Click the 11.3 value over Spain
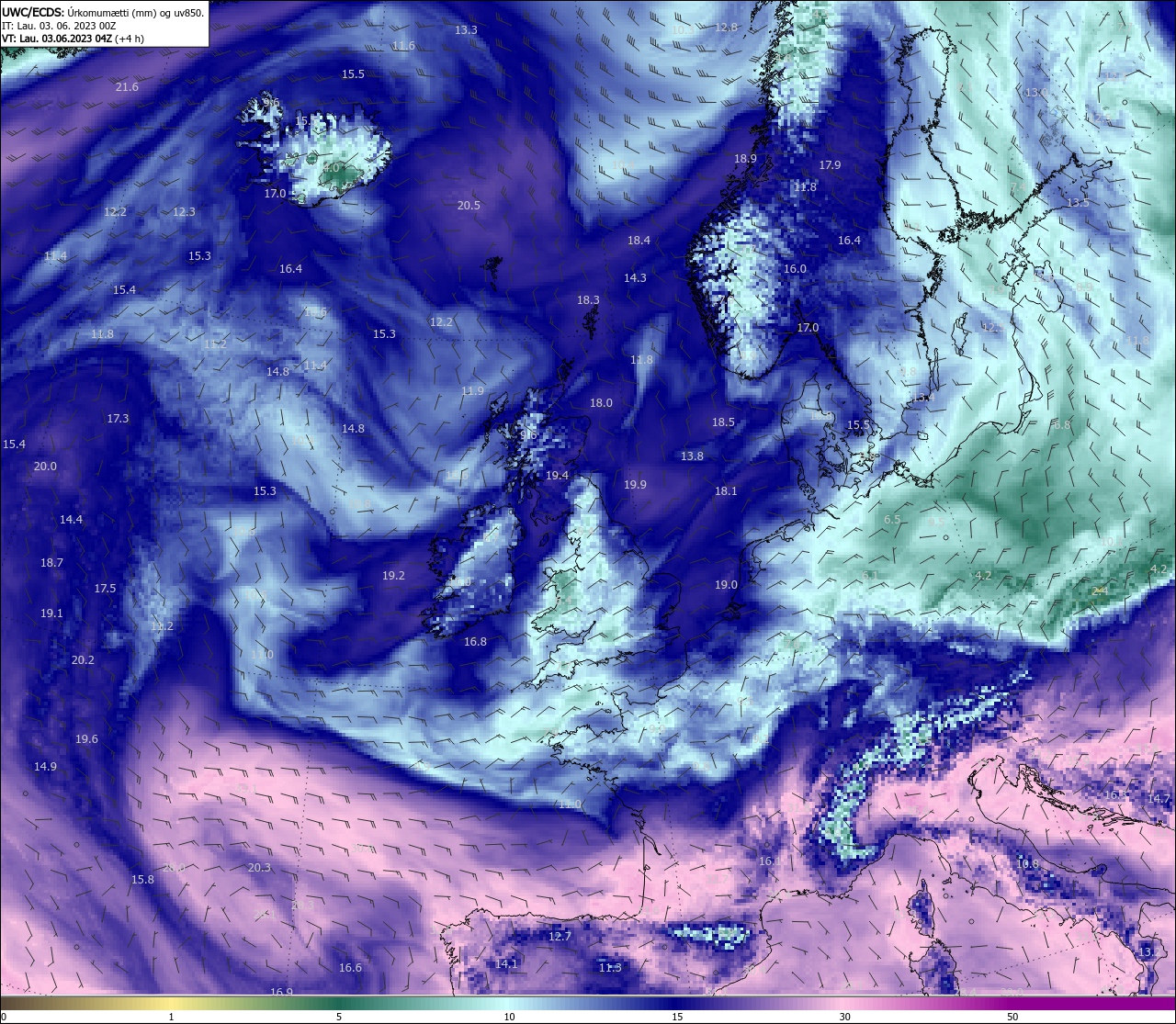Screen dimensions: 1176x1024 point(610,968)
